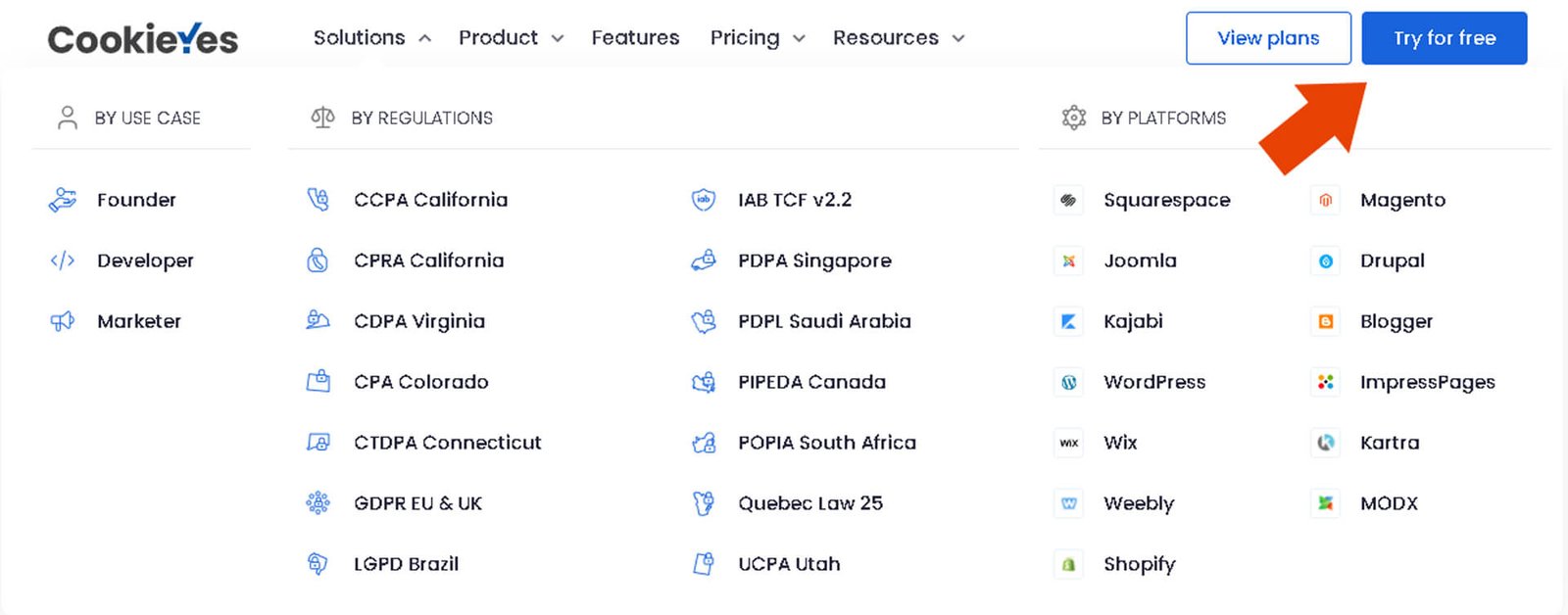
Task: Click the CDPA Virginia icon
Action: pos(318,321)
